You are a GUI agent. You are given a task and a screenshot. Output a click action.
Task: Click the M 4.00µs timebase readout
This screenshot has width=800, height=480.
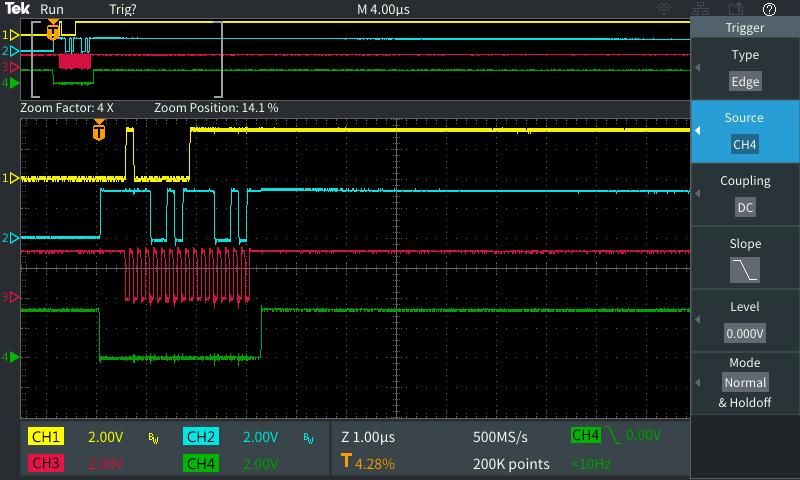pos(383,9)
